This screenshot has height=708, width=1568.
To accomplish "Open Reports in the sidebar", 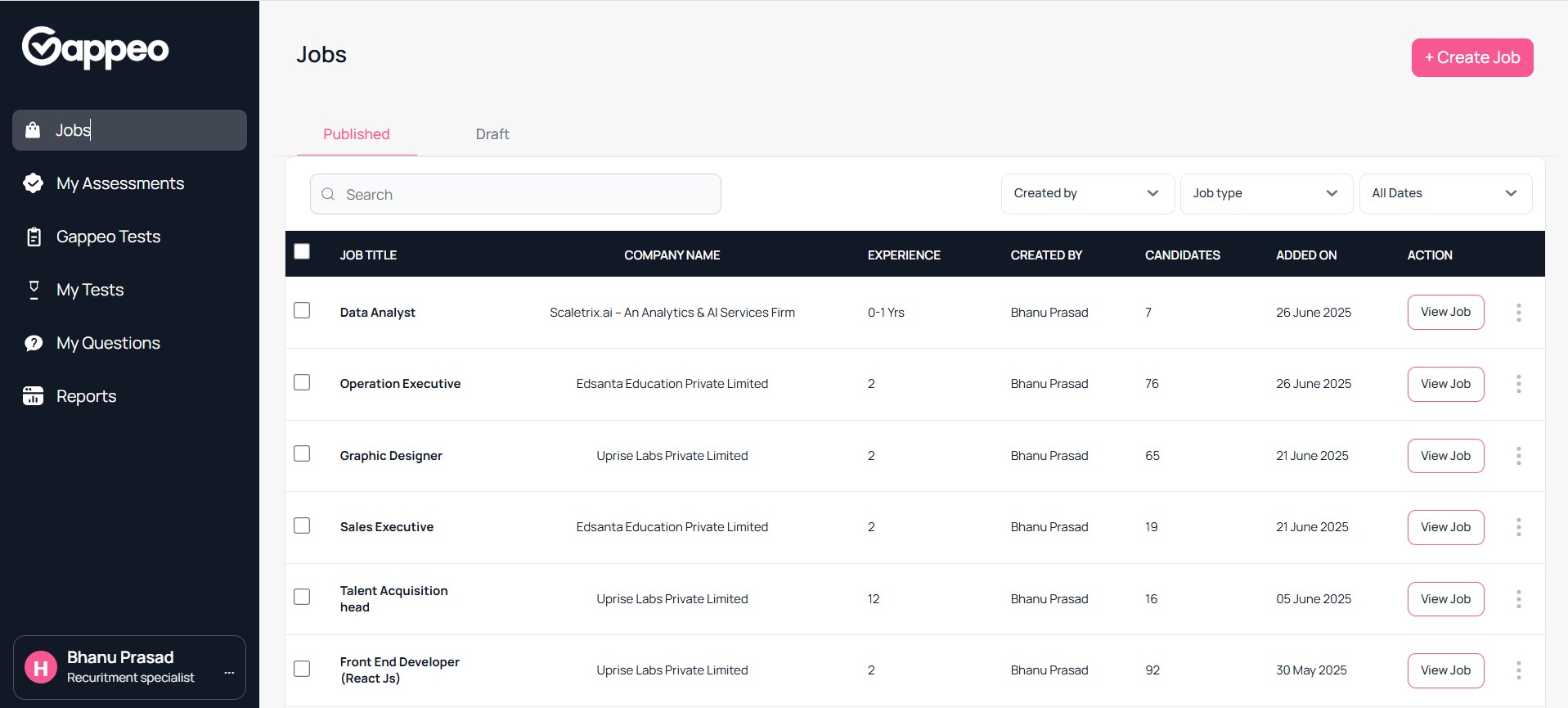I will [129, 396].
